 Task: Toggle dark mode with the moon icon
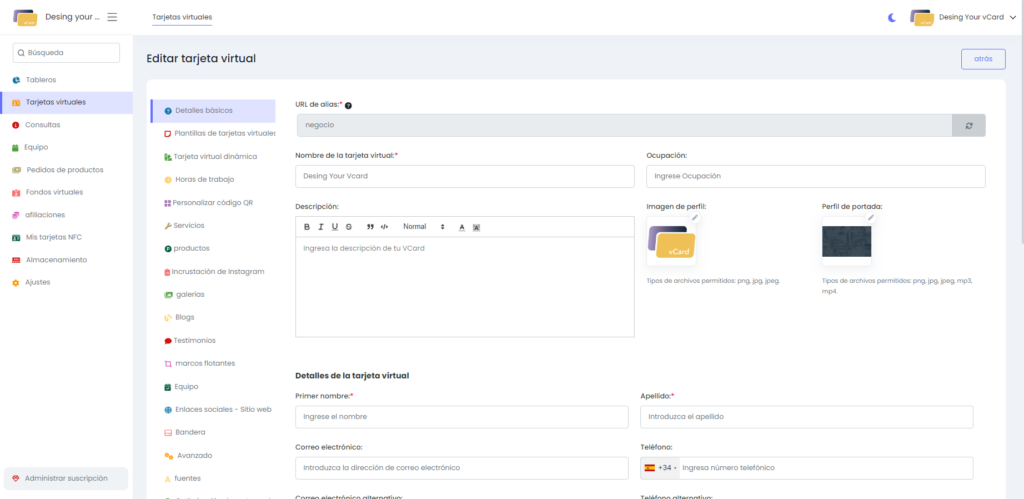[892, 17]
